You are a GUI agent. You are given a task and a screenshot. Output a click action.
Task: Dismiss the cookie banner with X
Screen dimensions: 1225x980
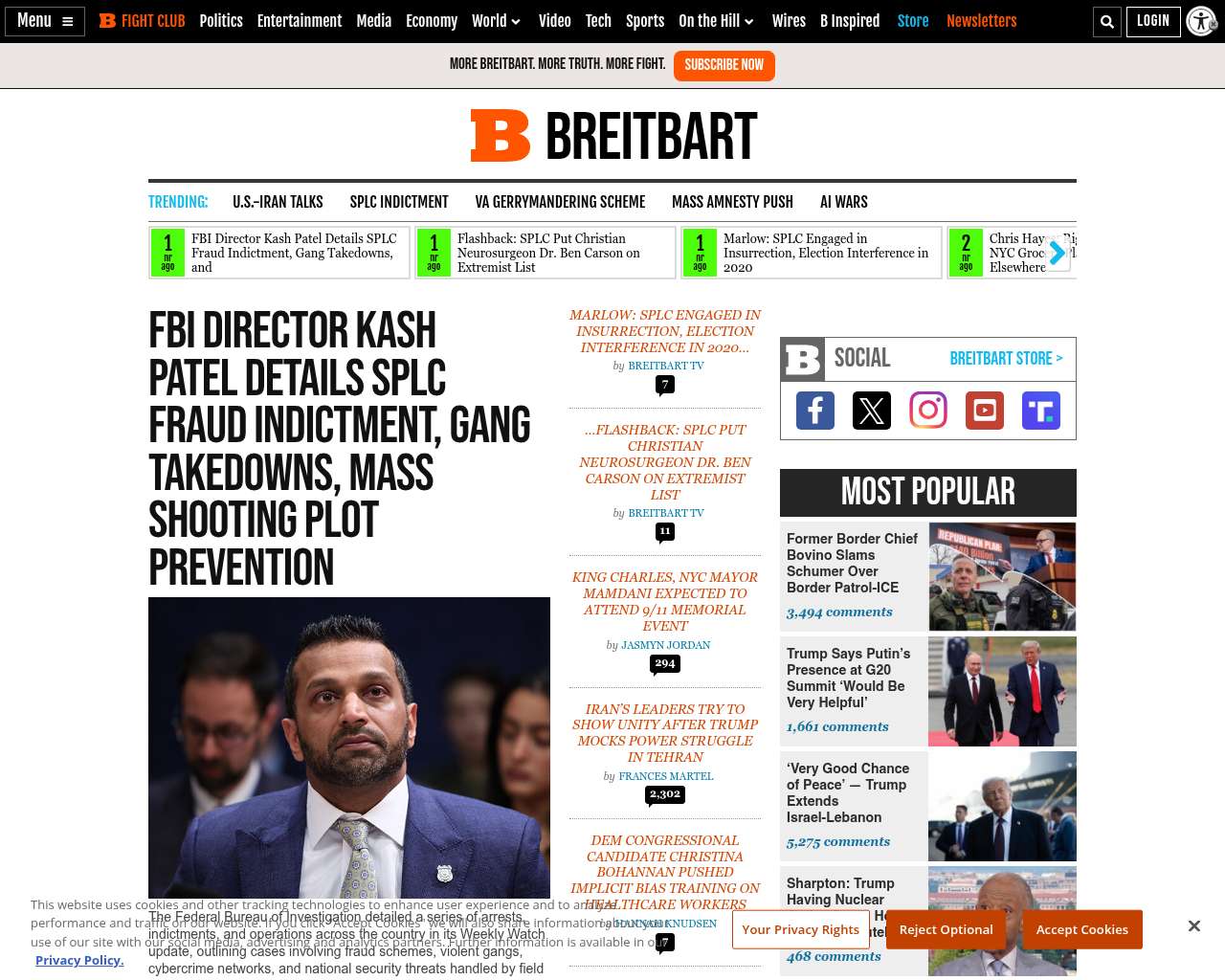(1193, 925)
